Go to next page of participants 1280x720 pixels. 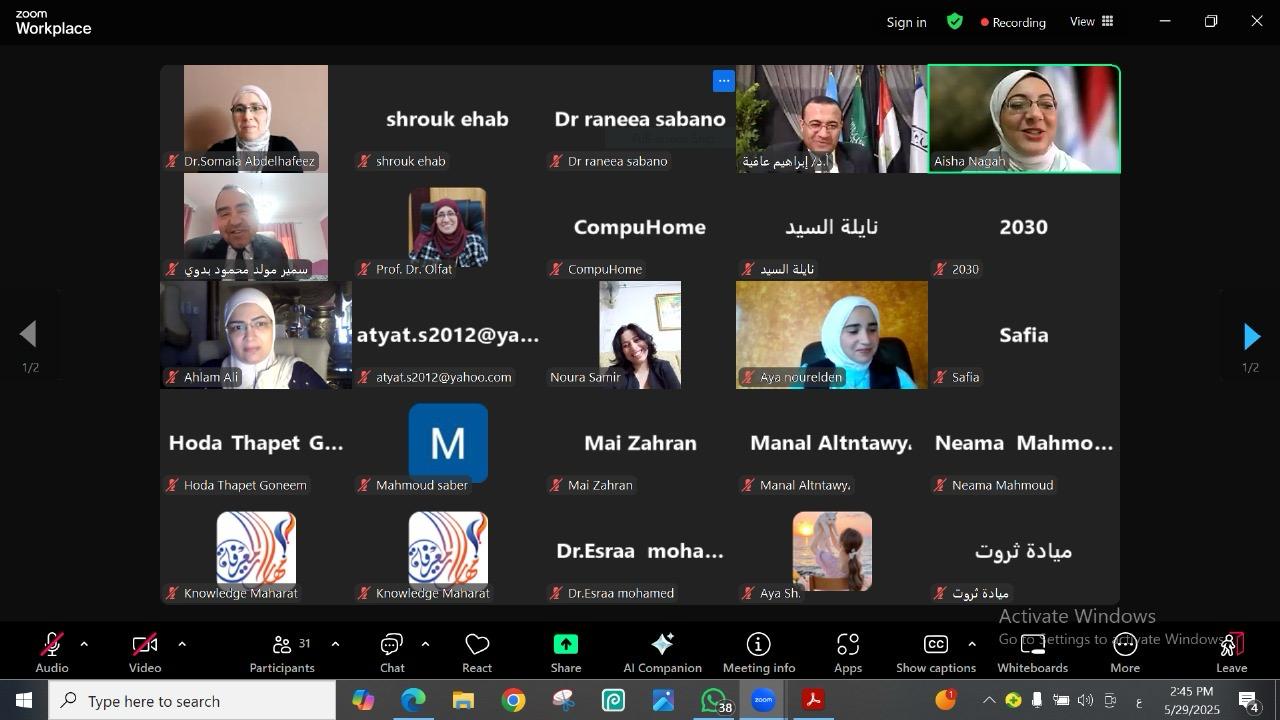[1250, 337]
